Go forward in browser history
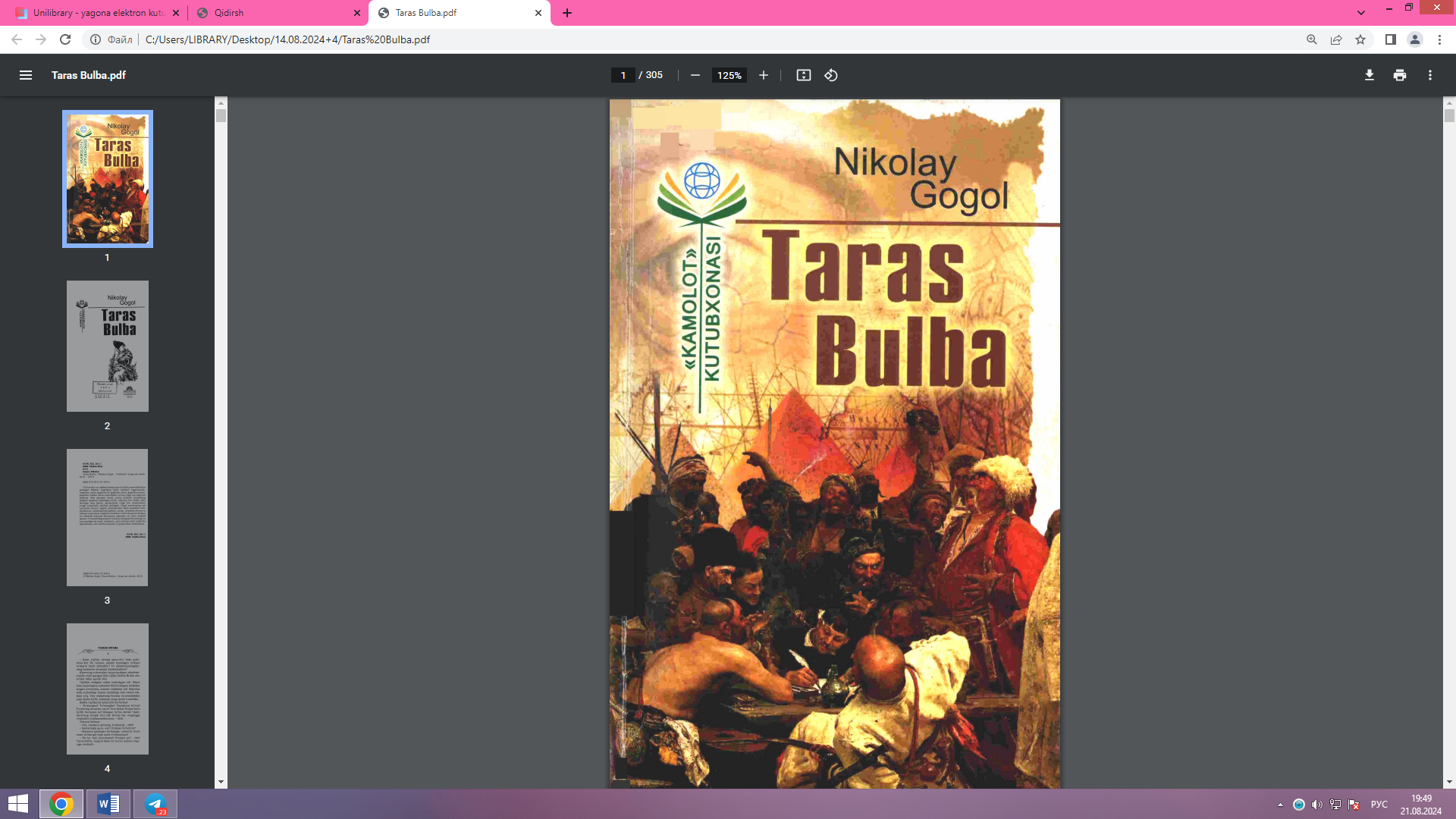This screenshot has height=819, width=1456. 41,39
